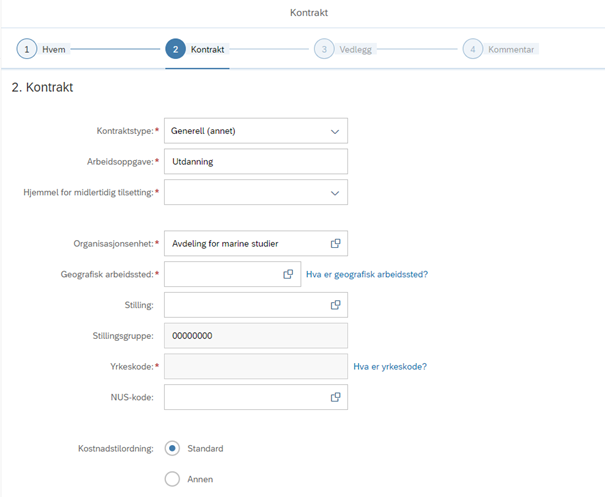Image resolution: width=605 pixels, height=497 pixels.
Task: Click the Stillingsgruppe field with 00000000
Action: coord(256,336)
